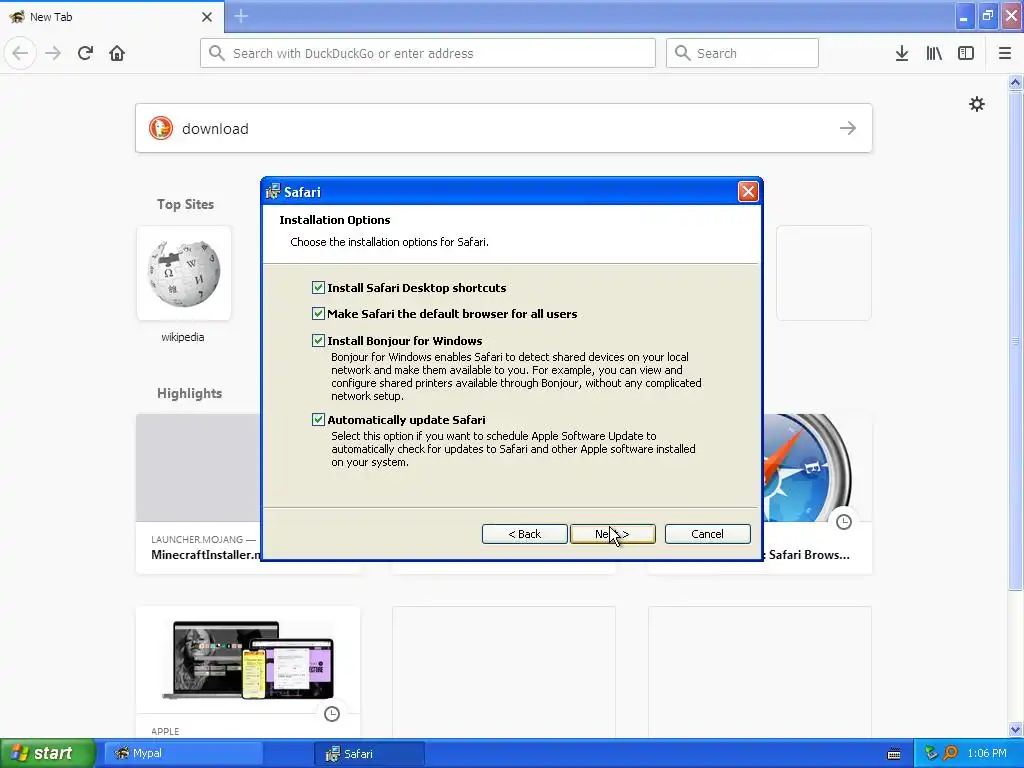The height and width of the screenshot is (768, 1024).
Task: Switch to Safari installer in taskbar
Action: pos(370,753)
